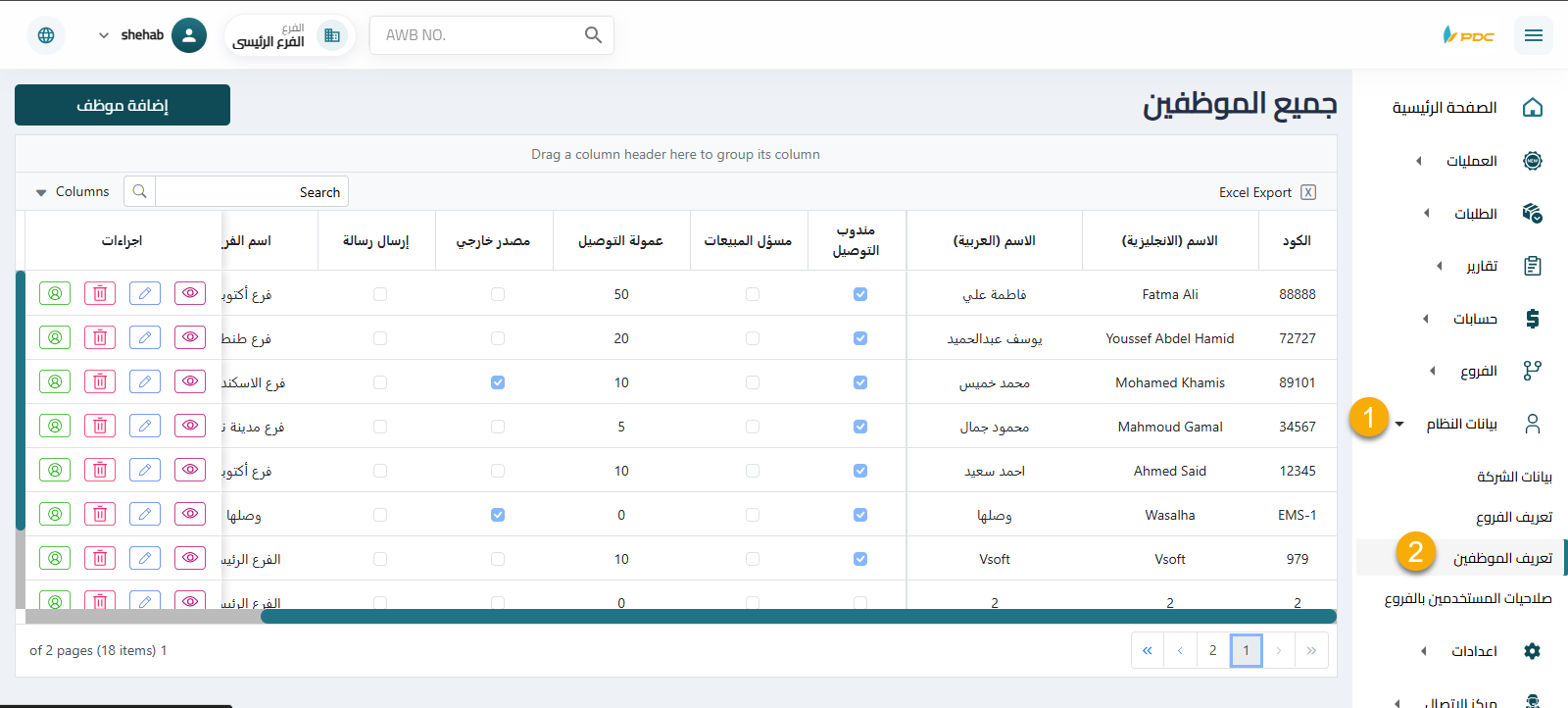Delete Fatma Ali with trash icon
1568x708 pixels.
point(100,293)
